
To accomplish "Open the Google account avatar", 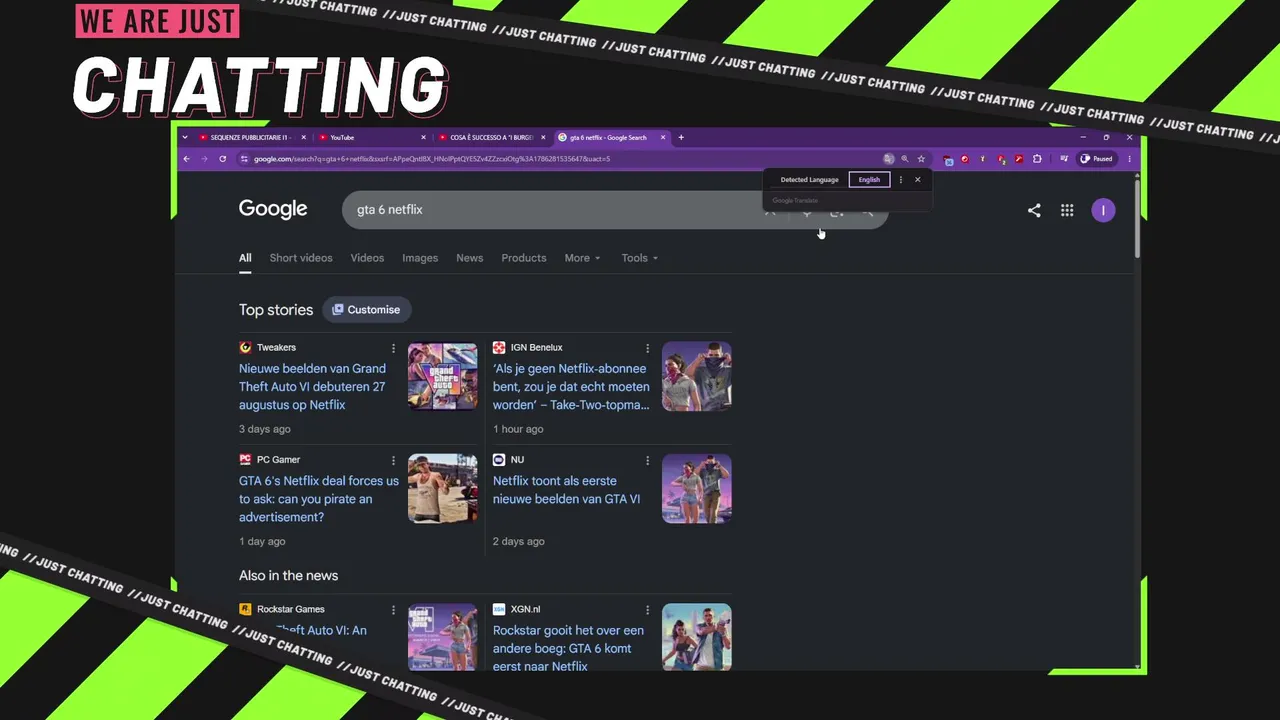I will 1103,210.
